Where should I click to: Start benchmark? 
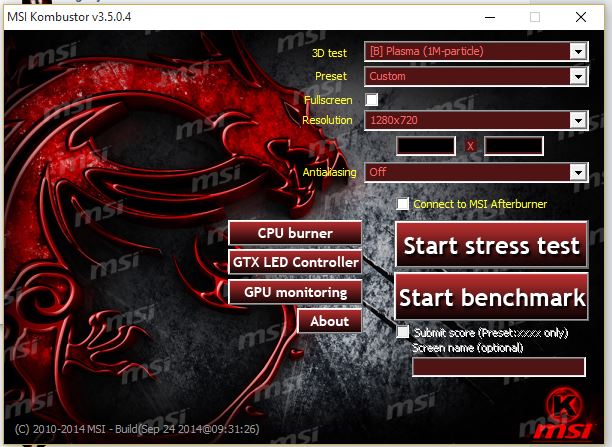point(491,297)
